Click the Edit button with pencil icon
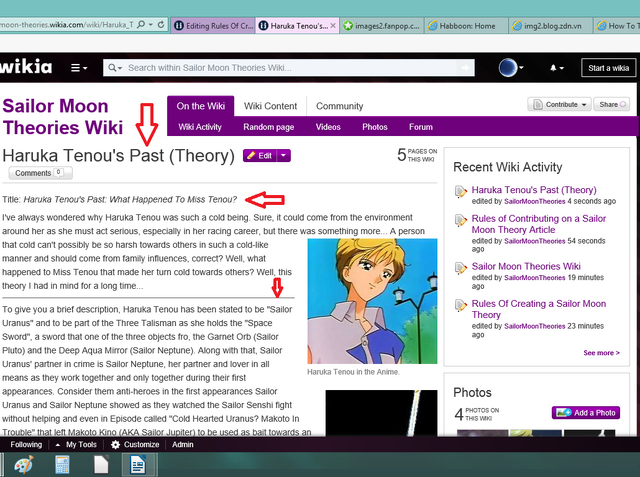 (x=260, y=155)
